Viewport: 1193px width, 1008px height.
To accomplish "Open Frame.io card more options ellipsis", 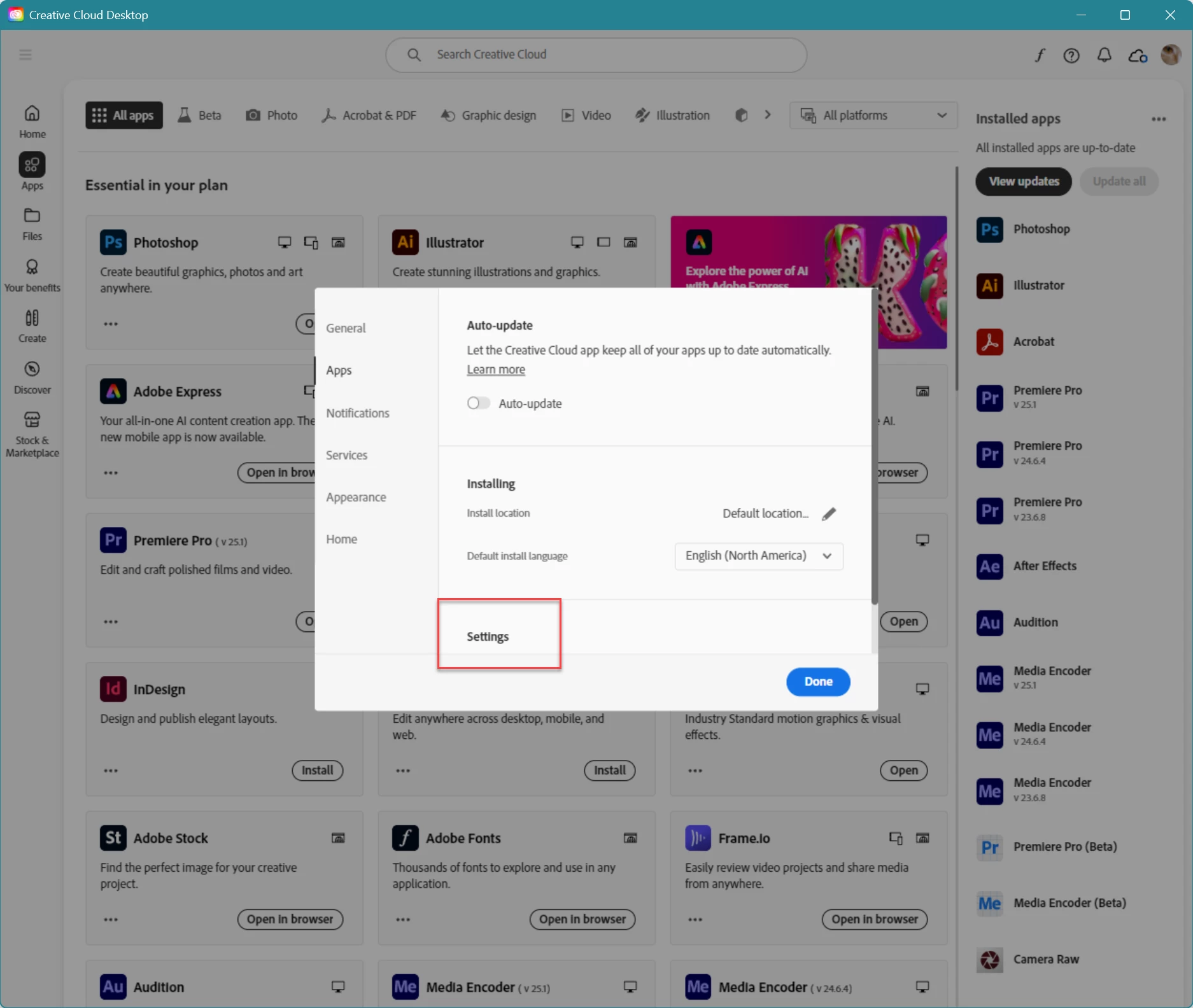I will [695, 920].
